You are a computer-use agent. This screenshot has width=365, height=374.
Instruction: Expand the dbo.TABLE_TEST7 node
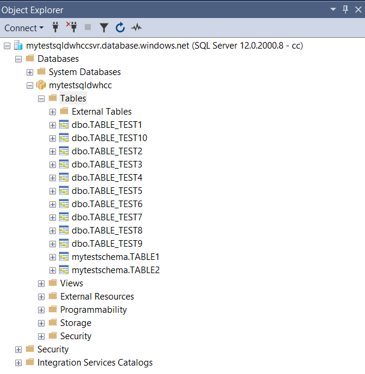[52, 217]
